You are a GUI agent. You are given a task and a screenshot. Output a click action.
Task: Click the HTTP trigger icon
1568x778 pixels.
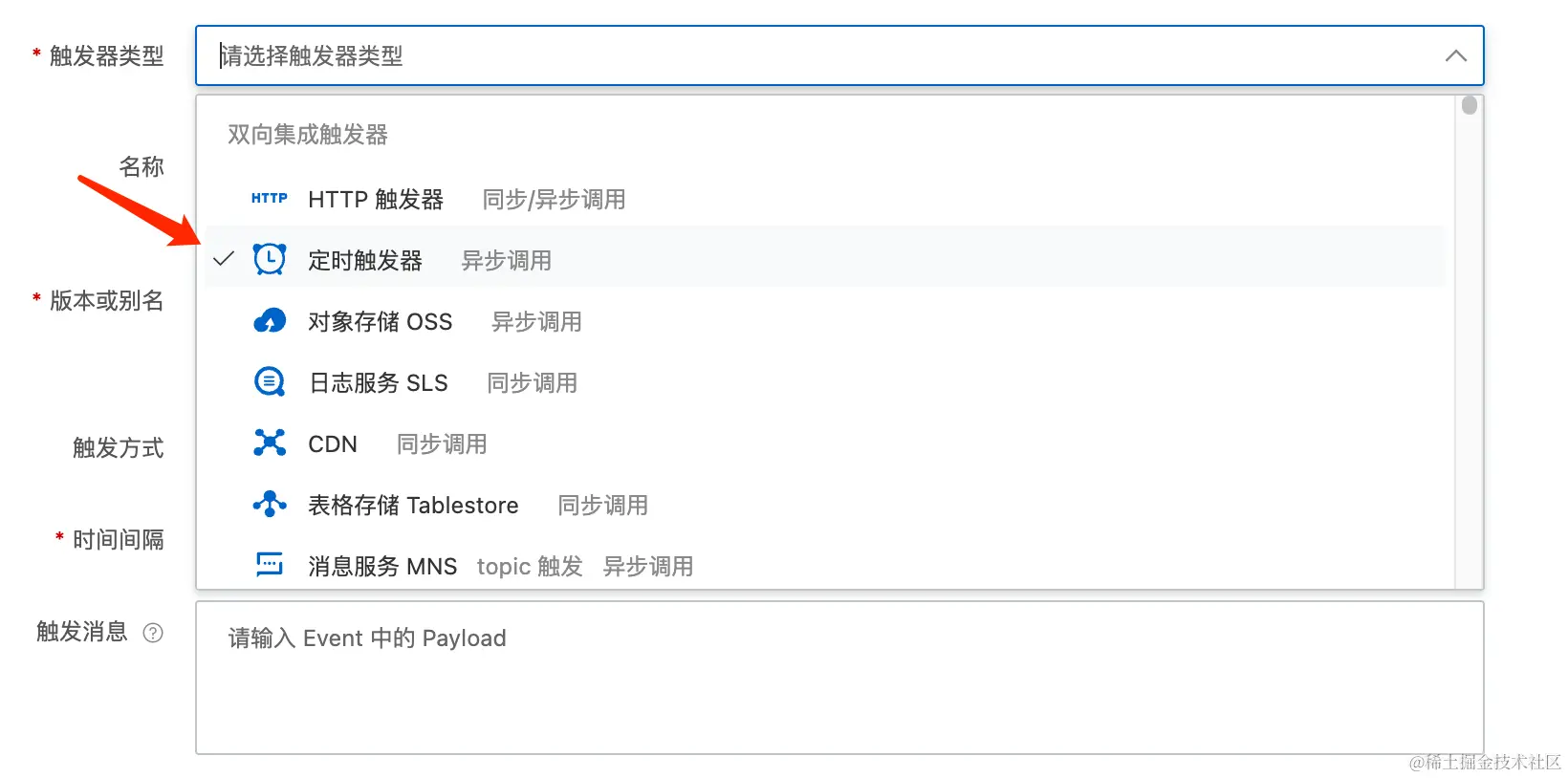(269, 199)
